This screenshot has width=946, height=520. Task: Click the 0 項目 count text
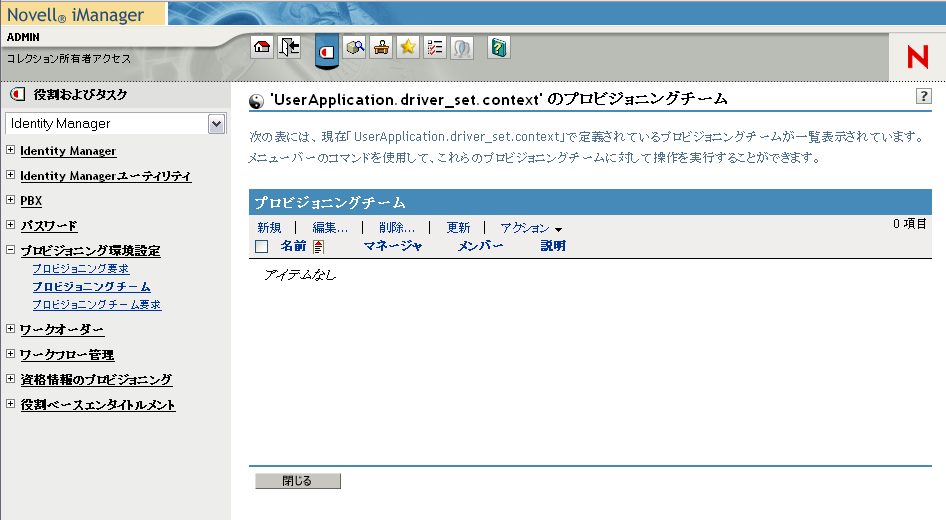point(910,224)
